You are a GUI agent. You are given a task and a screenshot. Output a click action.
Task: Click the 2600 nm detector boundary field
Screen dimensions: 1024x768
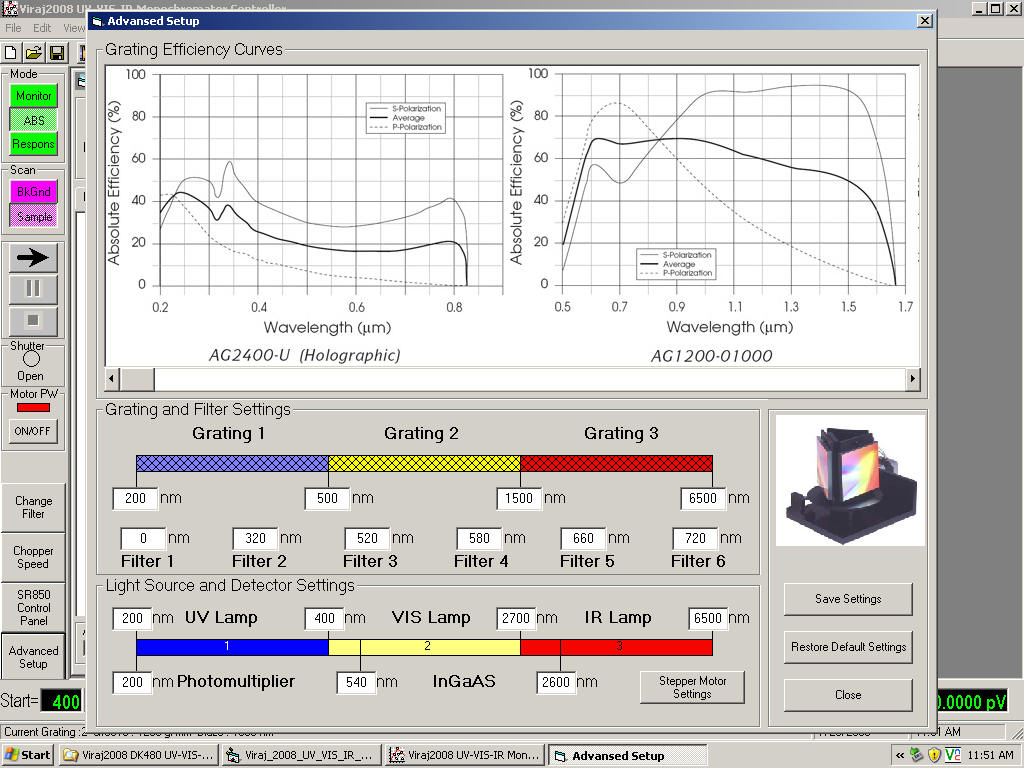click(x=556, y=682)
